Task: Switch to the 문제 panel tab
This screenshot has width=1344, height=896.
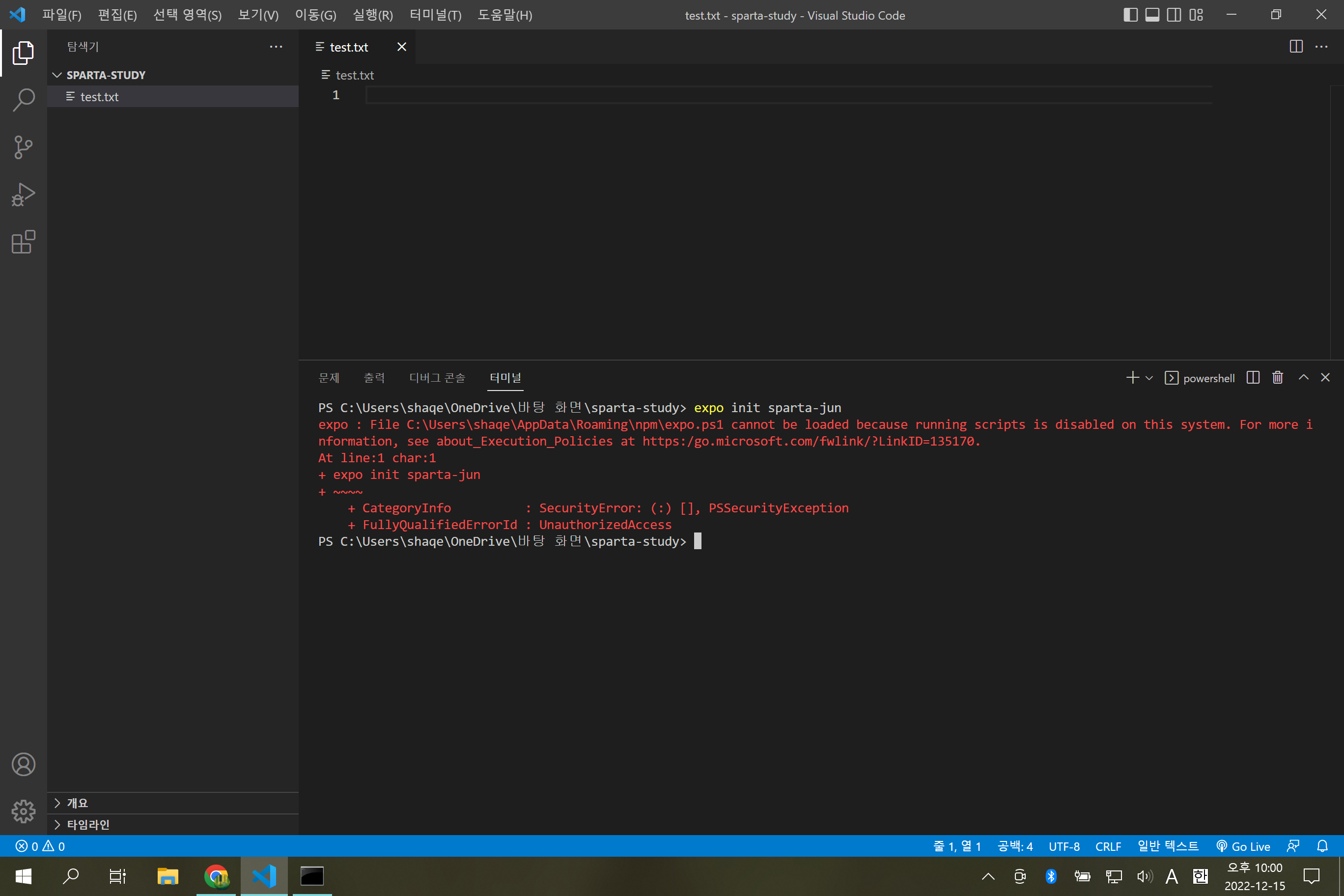Action: coord(329,378)
